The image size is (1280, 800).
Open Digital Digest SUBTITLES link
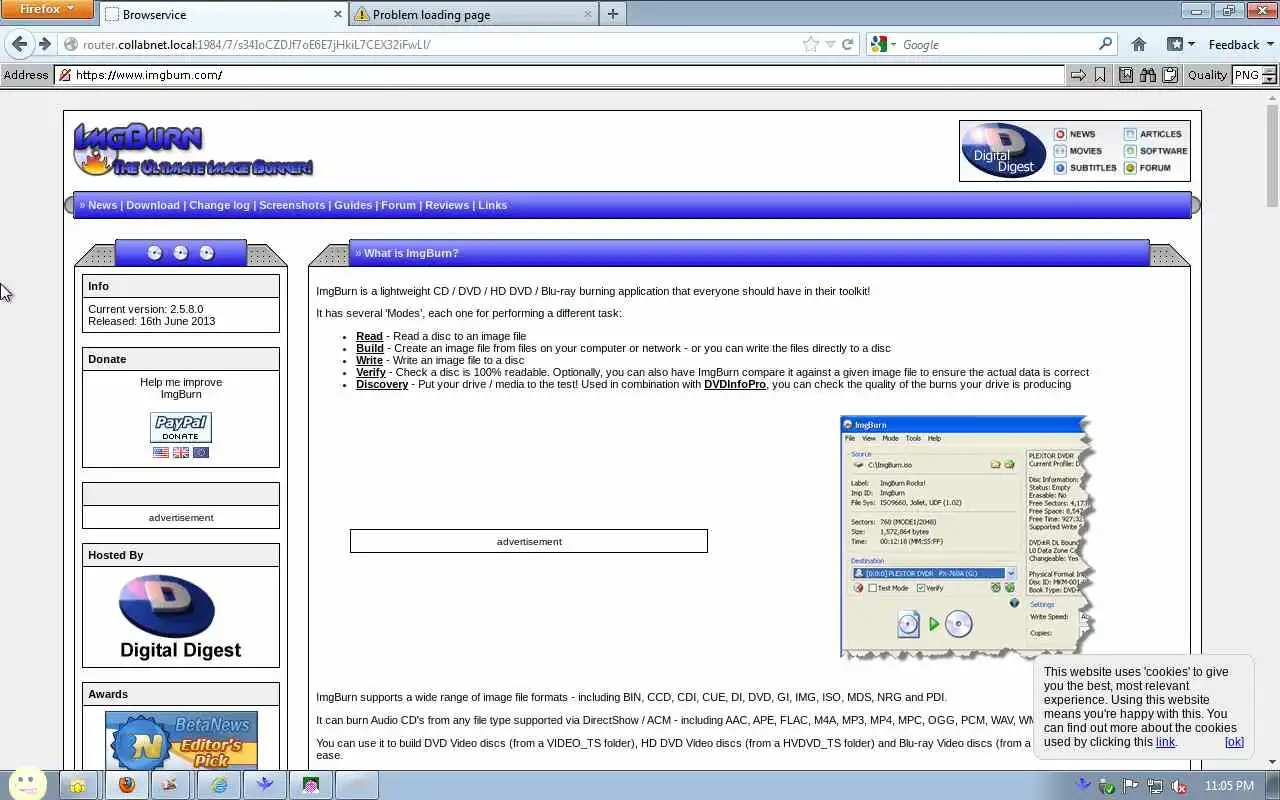click(x=1085, y=168)
